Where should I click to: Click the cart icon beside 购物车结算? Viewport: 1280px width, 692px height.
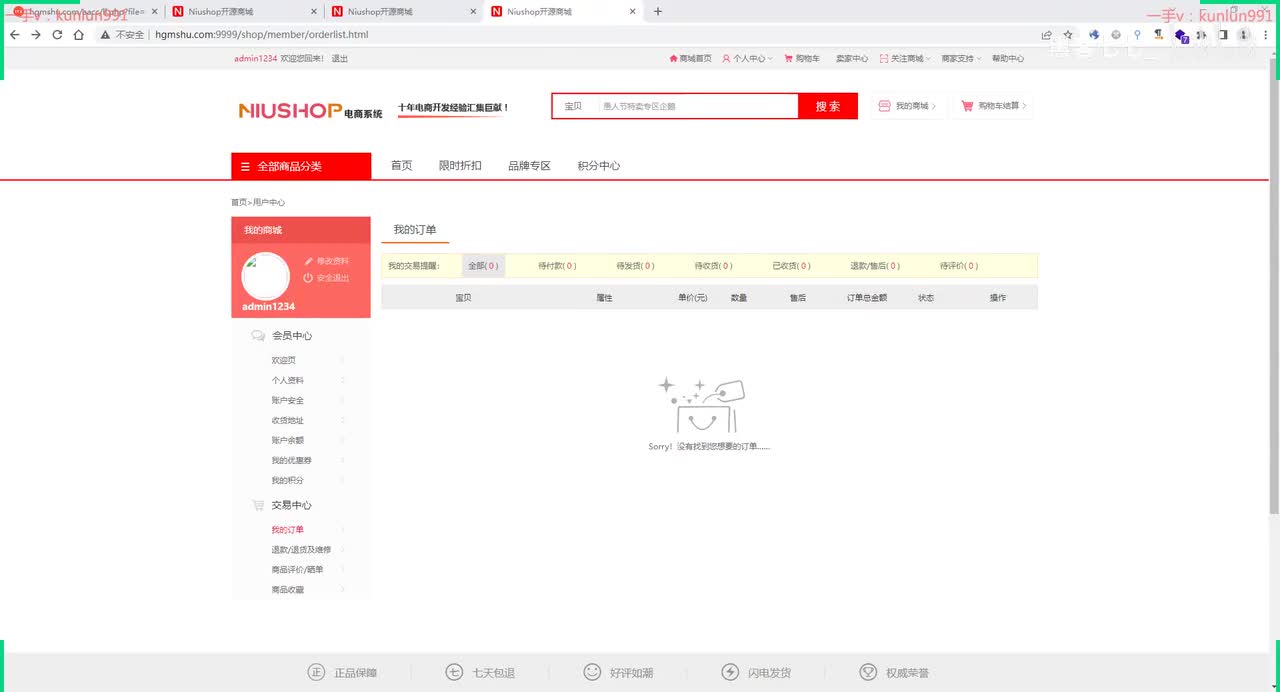[967, 106]
